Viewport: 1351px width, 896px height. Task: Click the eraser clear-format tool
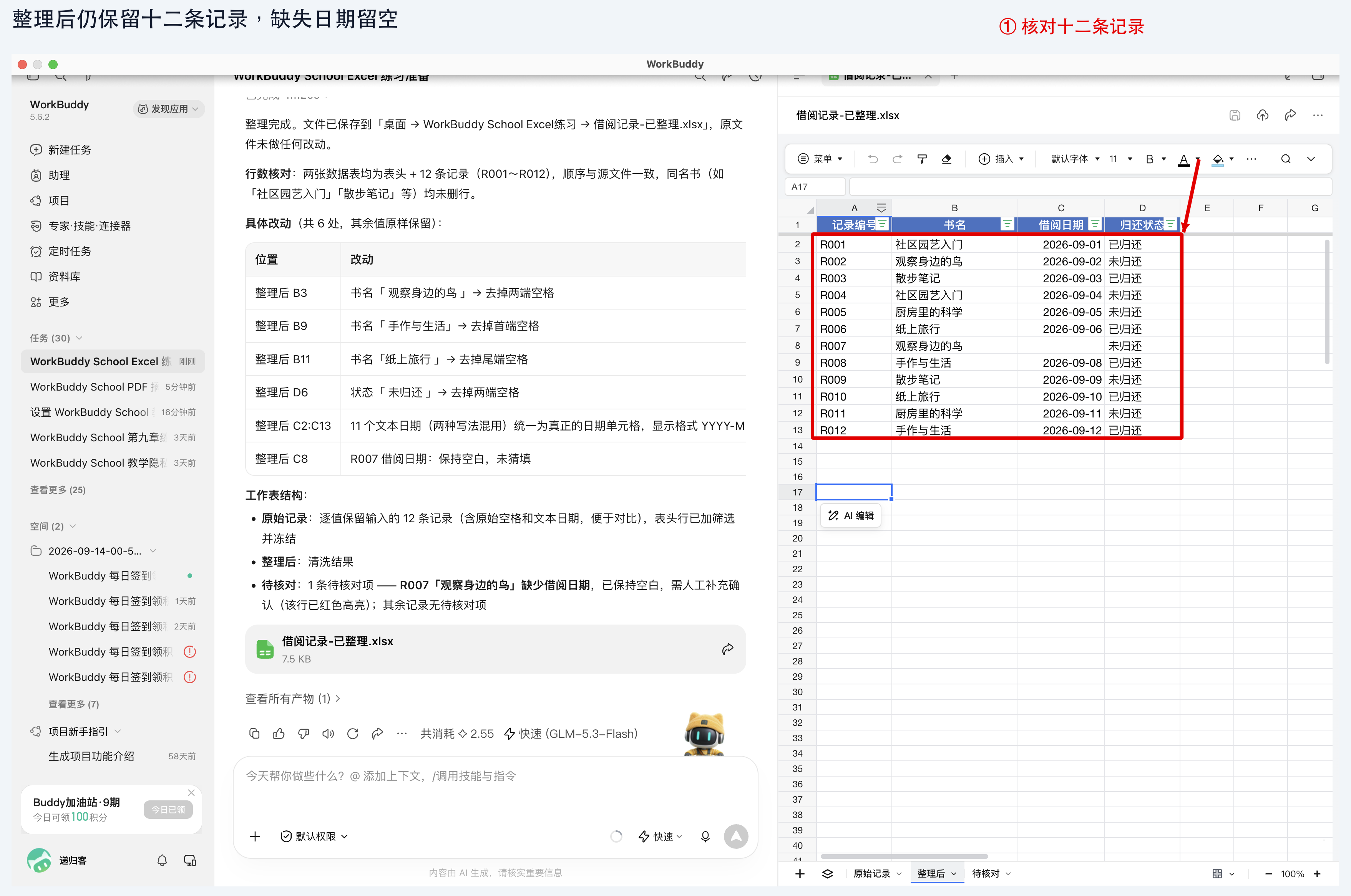click(x=947, y=159)
